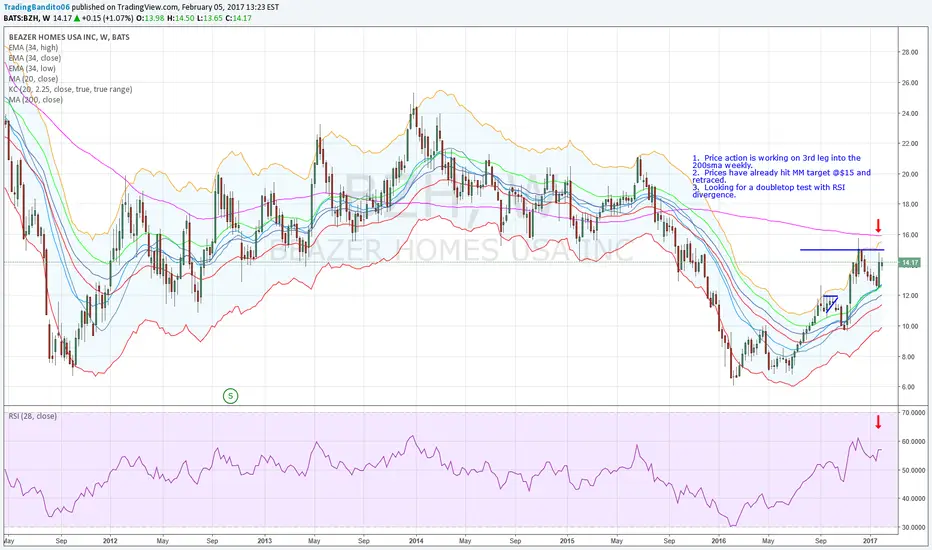
Task: Click the 12.00 price axis label
Action: (x=910, y=296)
